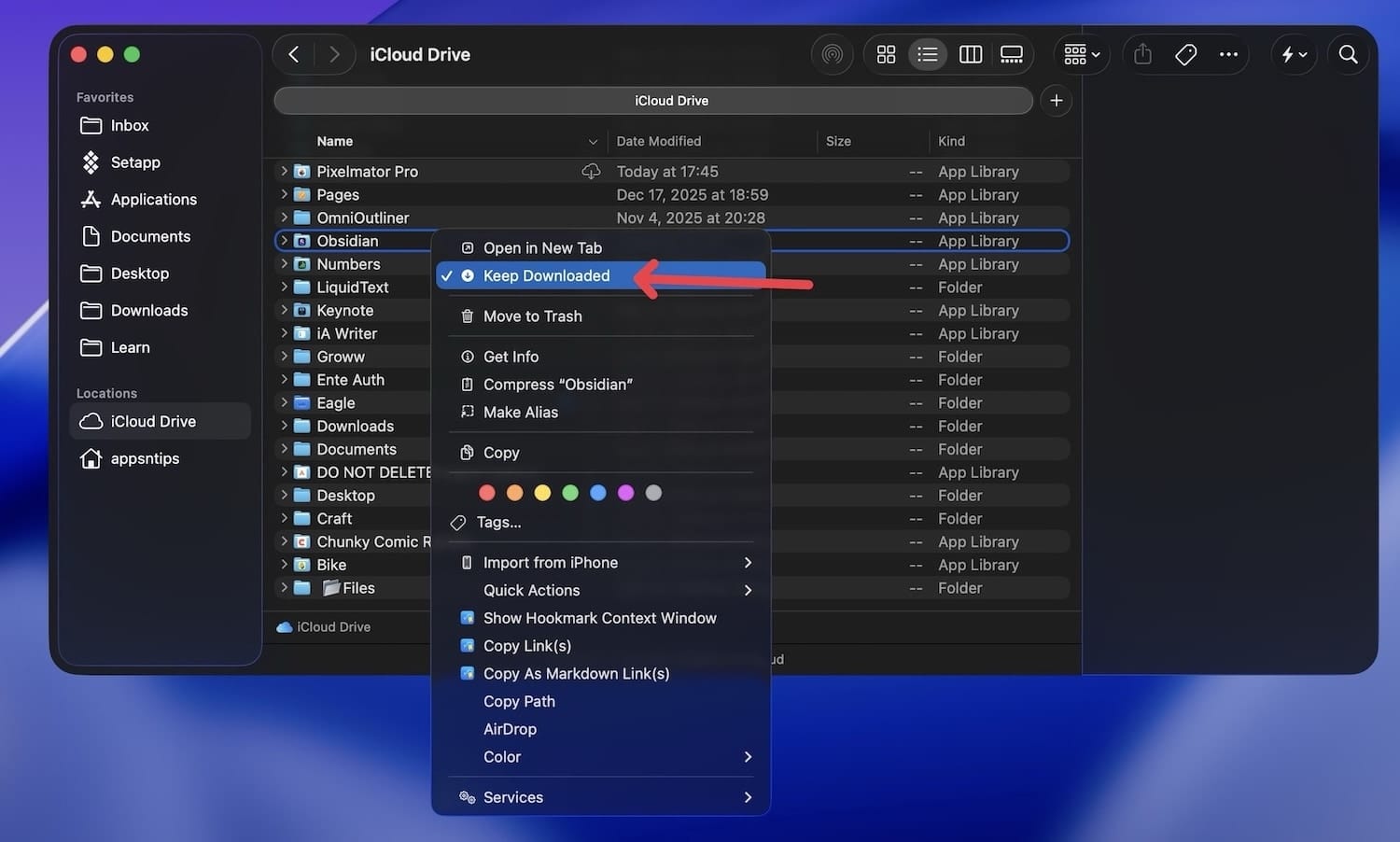Sort files by the Date Modified column
Viewport: 1400px width, 842px height.
(x=658, y=141)
